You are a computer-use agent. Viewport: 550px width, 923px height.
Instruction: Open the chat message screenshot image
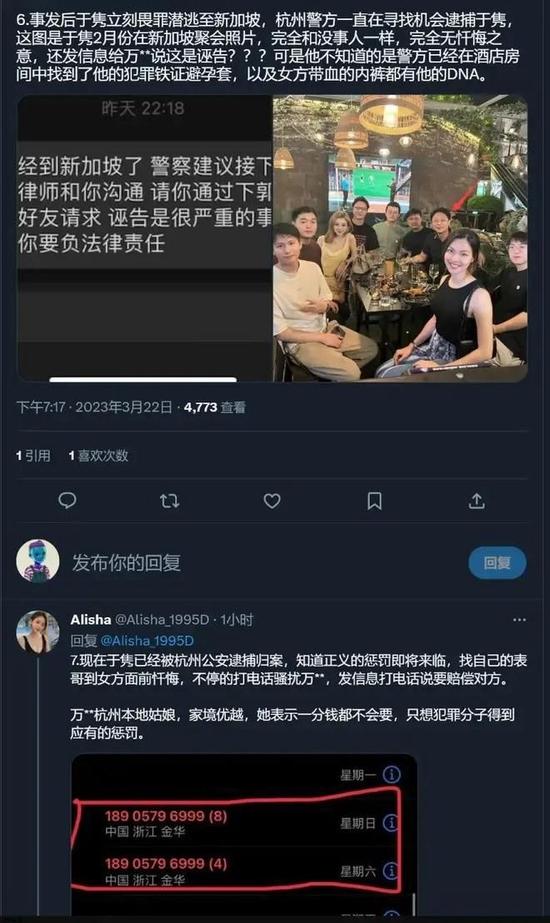144,238
